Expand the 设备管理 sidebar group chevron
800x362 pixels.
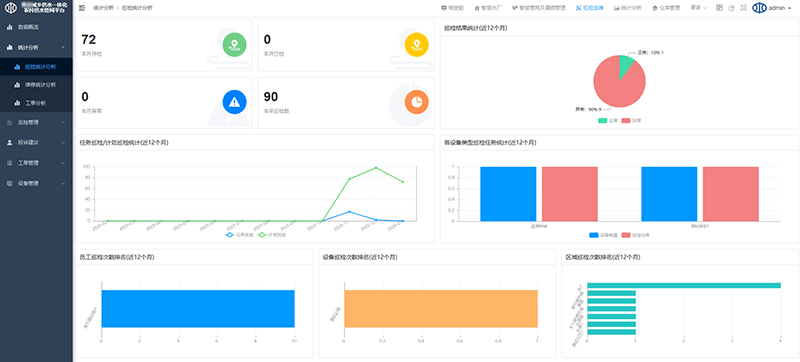coord(63,183)
